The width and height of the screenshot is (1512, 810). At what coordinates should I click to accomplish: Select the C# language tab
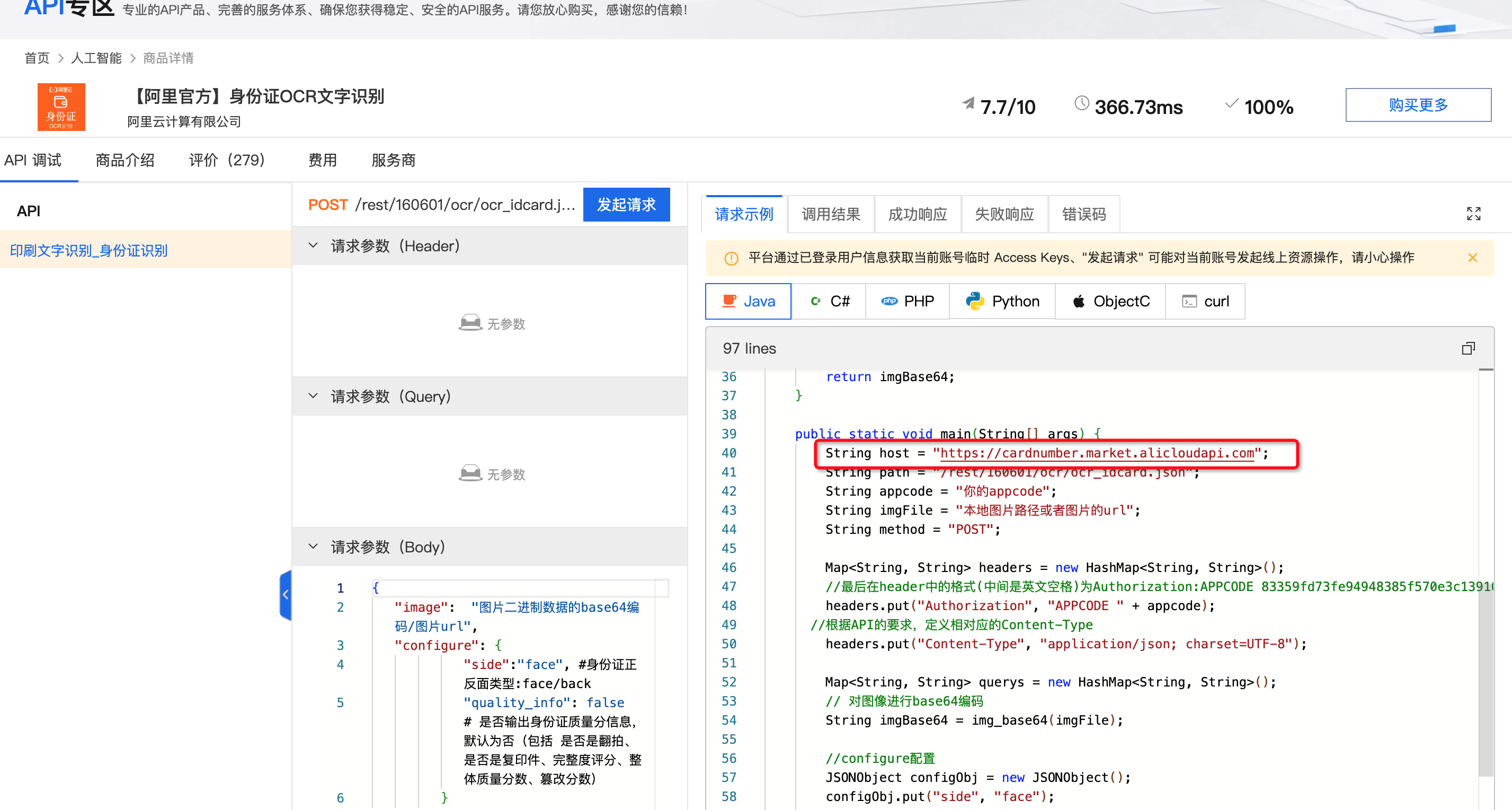coord(828,301)
